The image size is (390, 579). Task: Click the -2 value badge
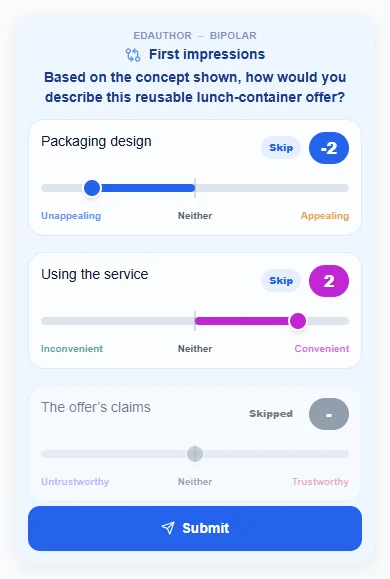tap(329, 148)
